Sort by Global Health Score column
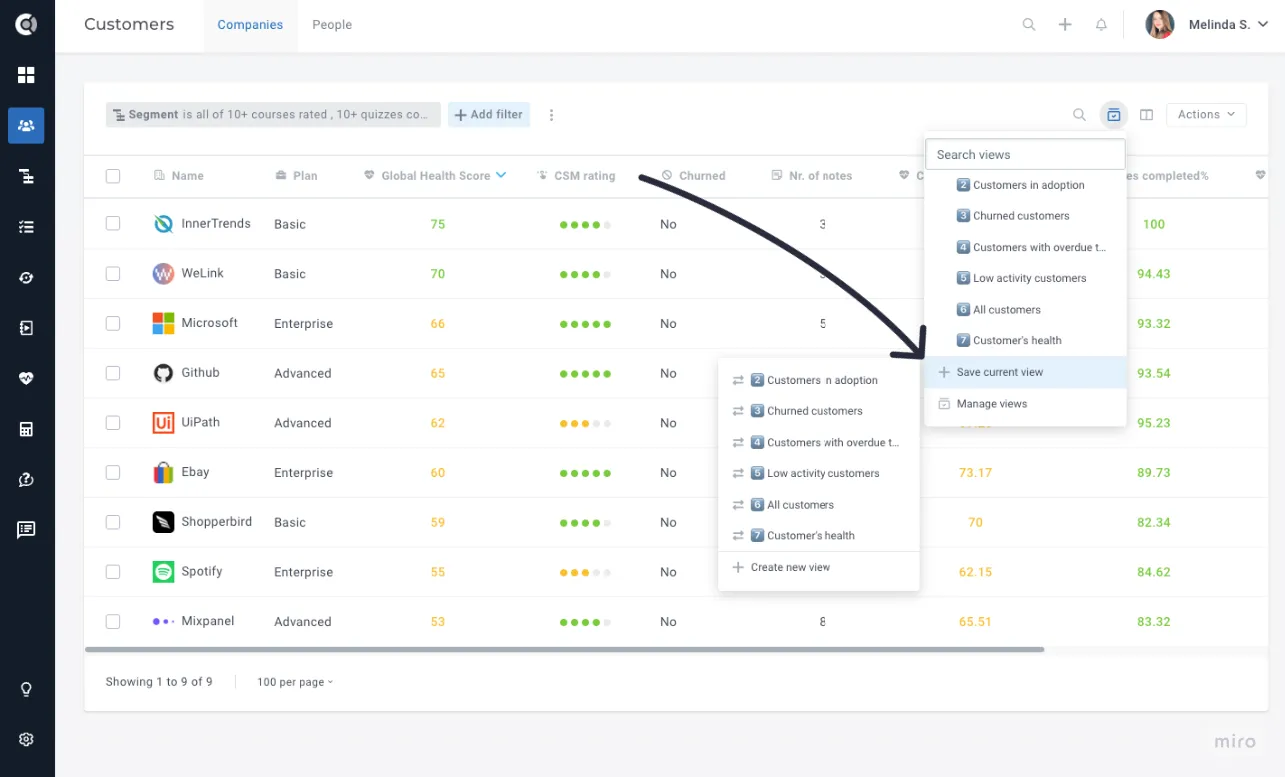The width and height of the screenshot is (1285, 777). click(435, 176)
